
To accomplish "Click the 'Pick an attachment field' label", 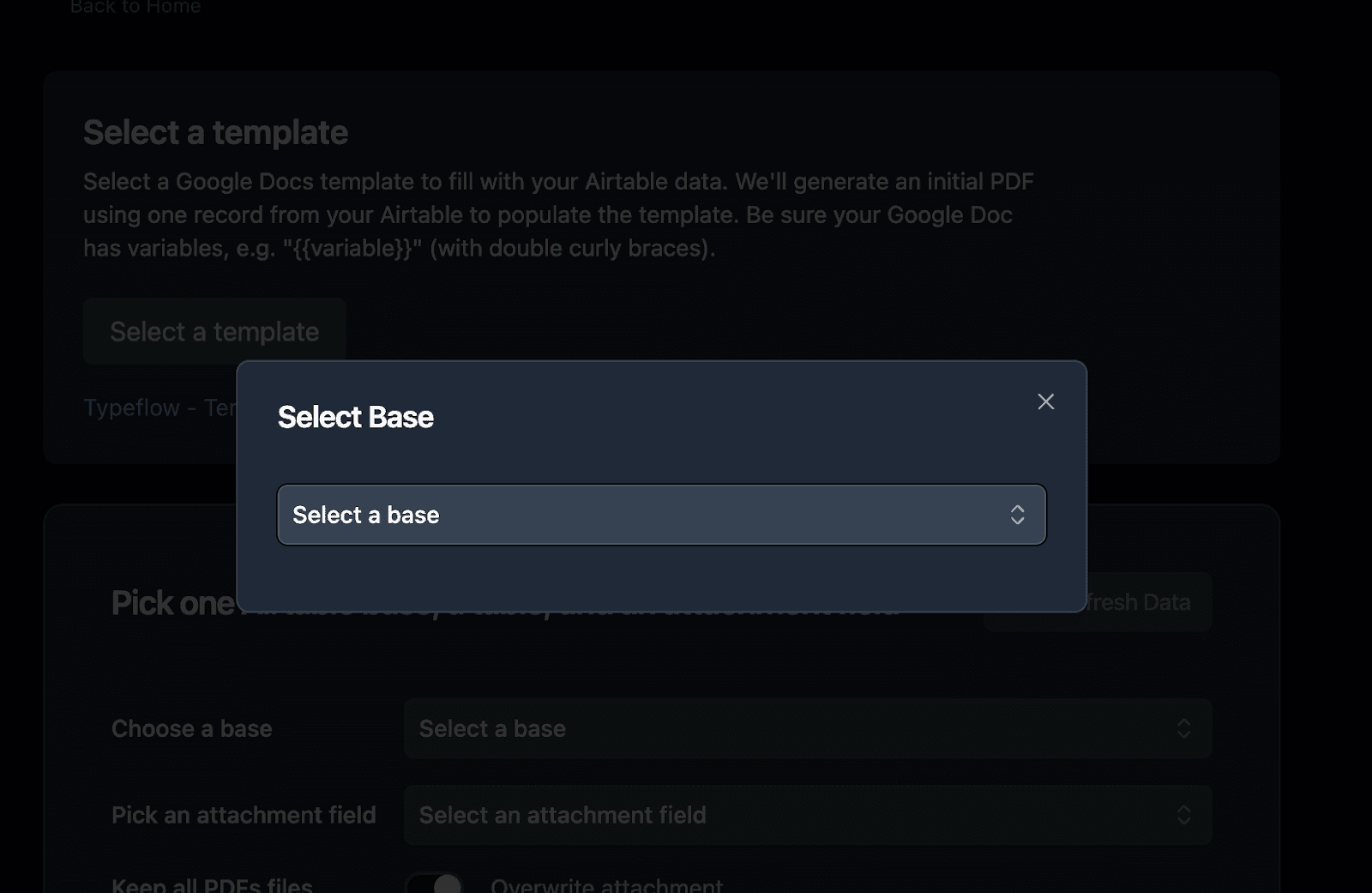I will 244,815.
